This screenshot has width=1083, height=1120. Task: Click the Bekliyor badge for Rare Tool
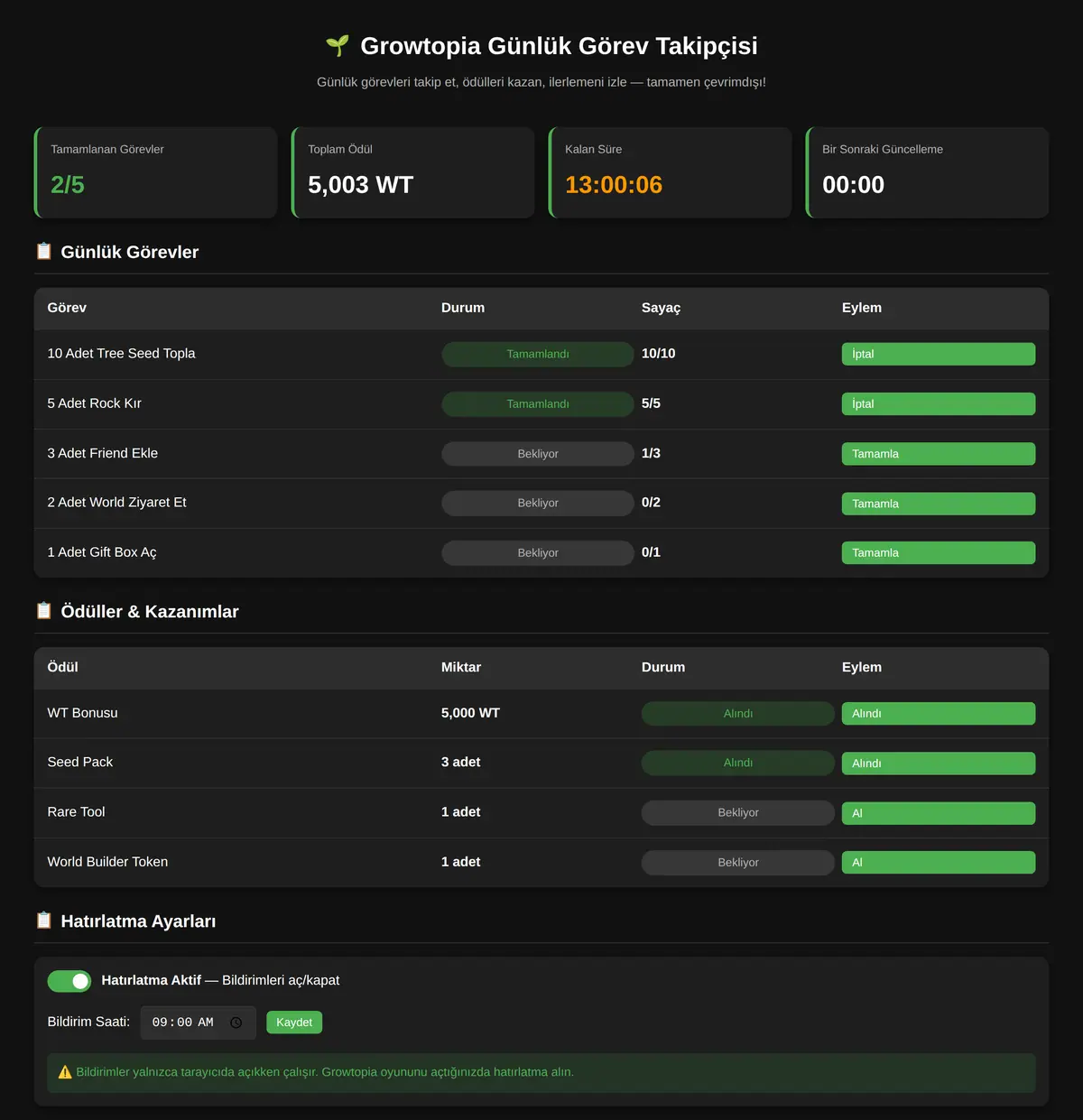click(x=738, y=812)
